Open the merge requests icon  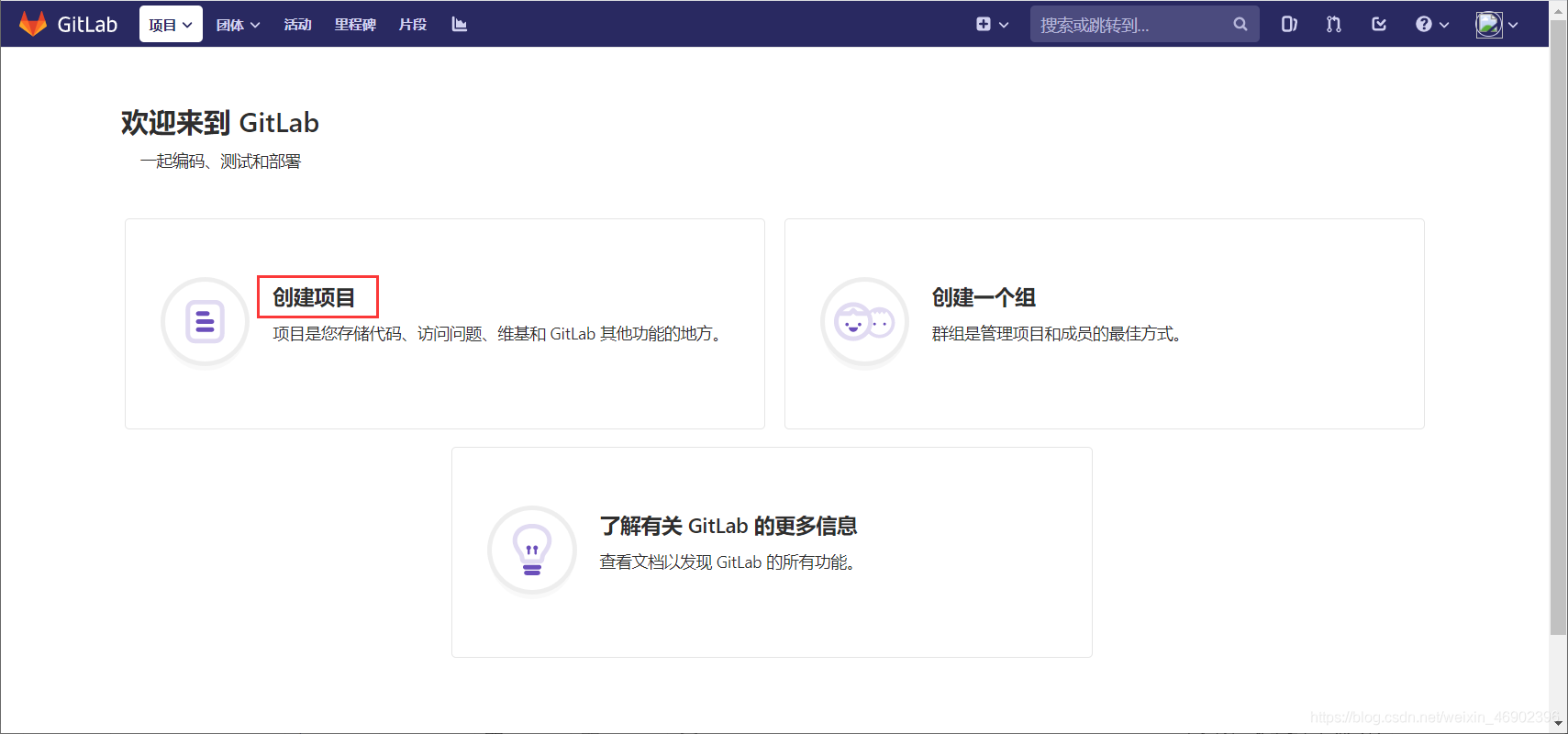1334,25
